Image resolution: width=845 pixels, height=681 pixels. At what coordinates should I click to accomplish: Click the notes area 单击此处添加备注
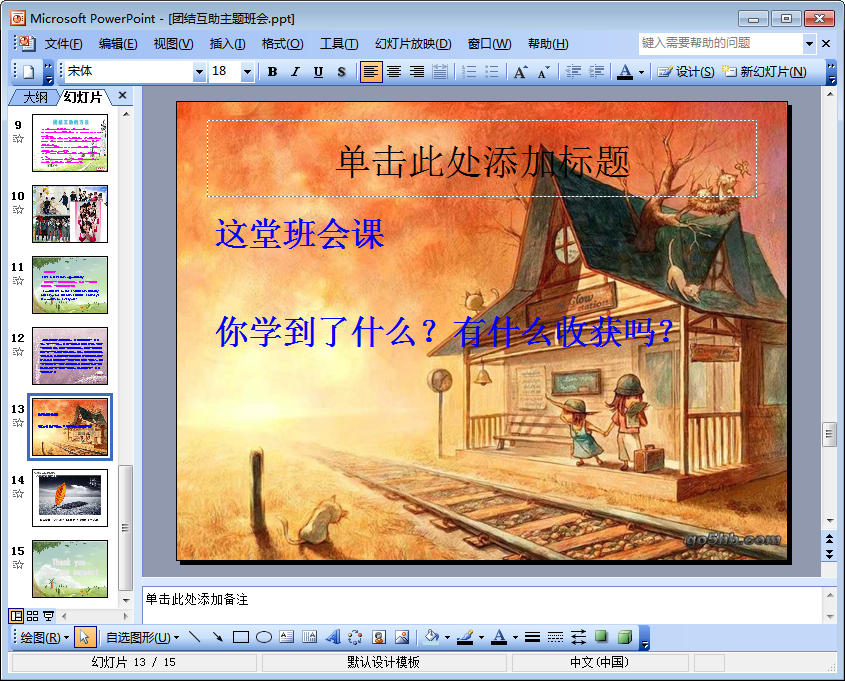click(x=482, y=605)
